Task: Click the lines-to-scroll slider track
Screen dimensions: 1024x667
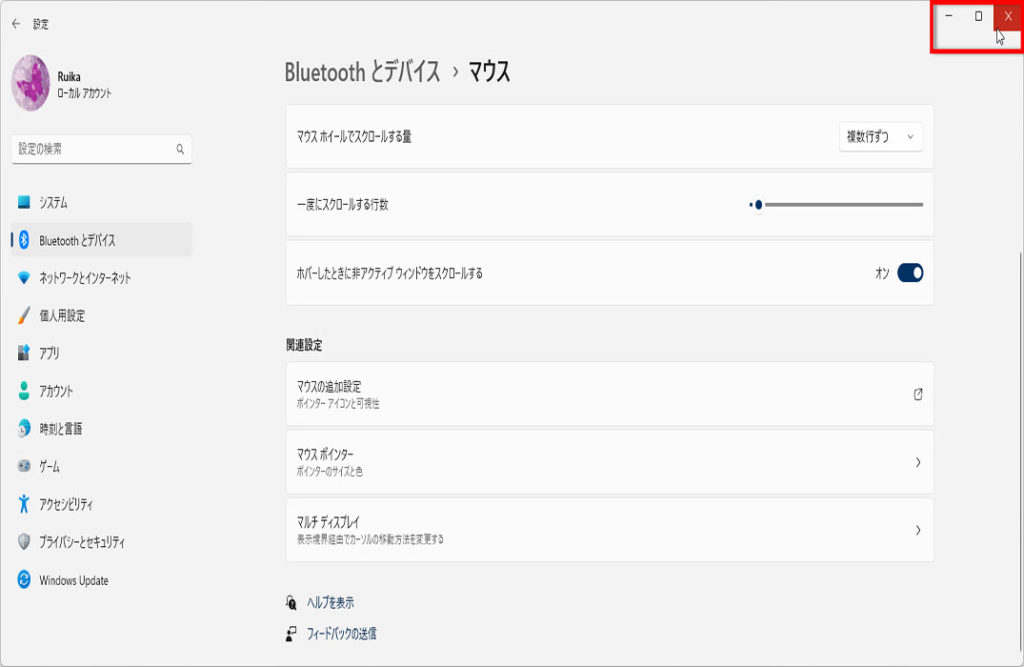Action: (x=840, y=205)
